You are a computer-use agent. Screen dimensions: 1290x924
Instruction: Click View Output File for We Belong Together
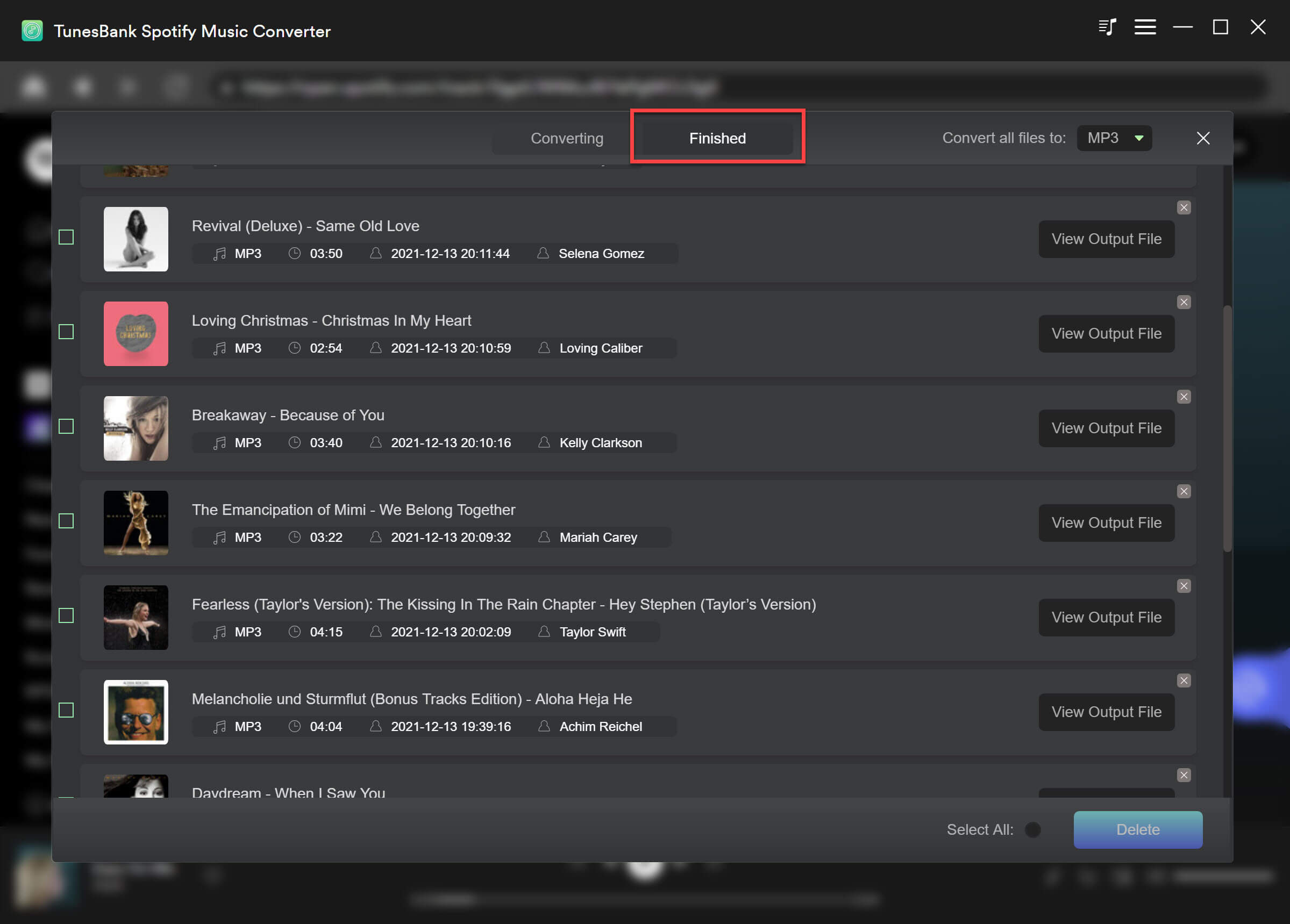[x=1106, y=521]
